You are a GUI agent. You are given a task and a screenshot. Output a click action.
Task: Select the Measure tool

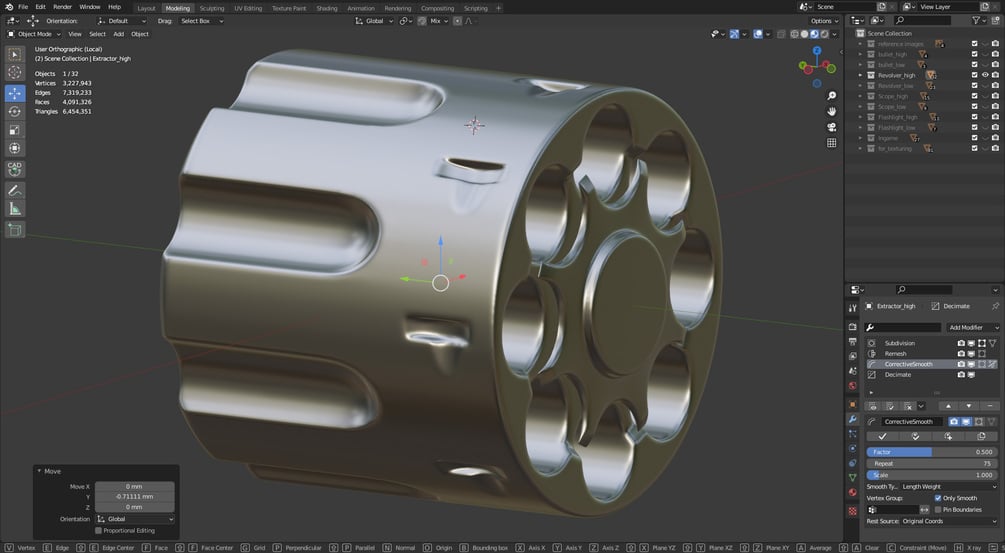click(15, 209)
